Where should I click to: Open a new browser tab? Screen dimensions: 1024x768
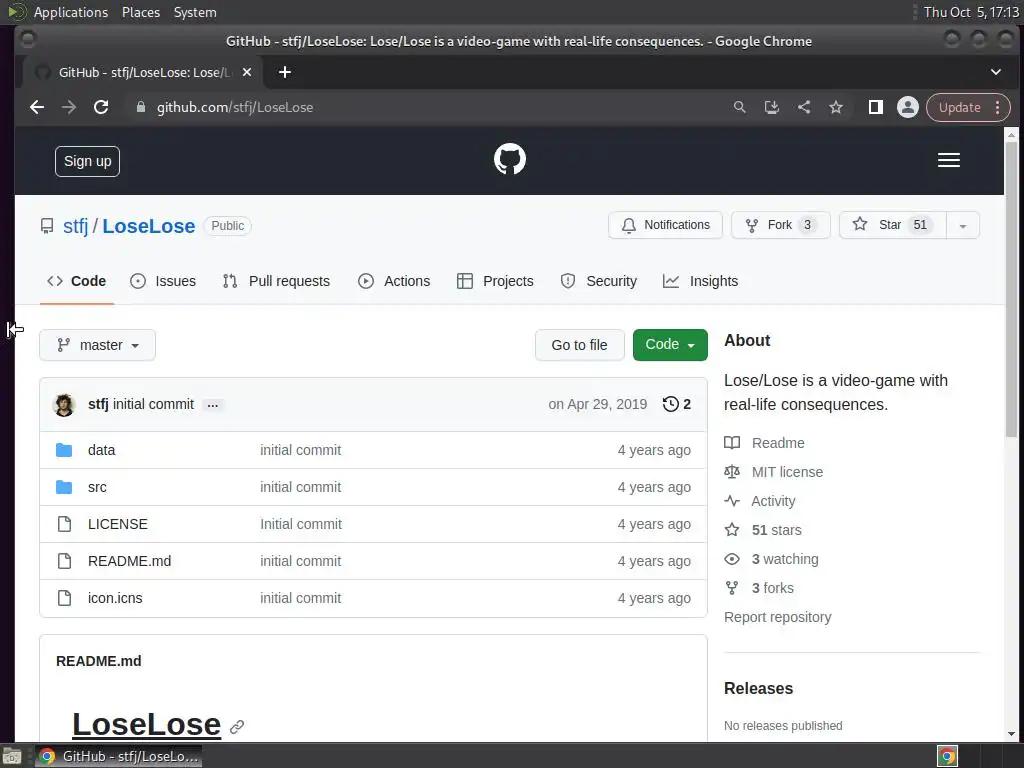(x=285, y=72)
